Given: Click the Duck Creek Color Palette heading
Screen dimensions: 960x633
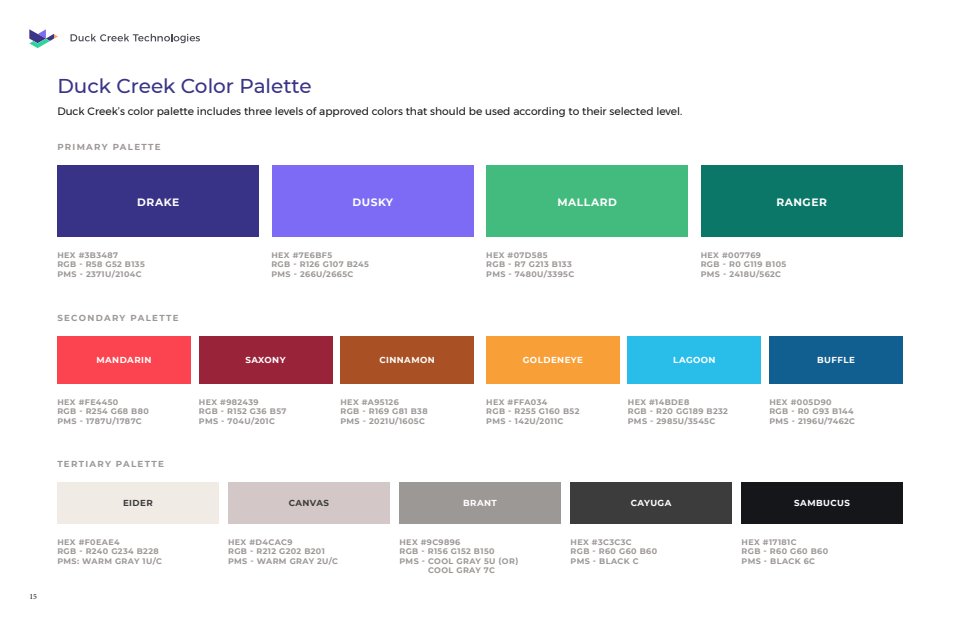Looking at the screenshot, I should pyautogui.click(x=184, y=86).
